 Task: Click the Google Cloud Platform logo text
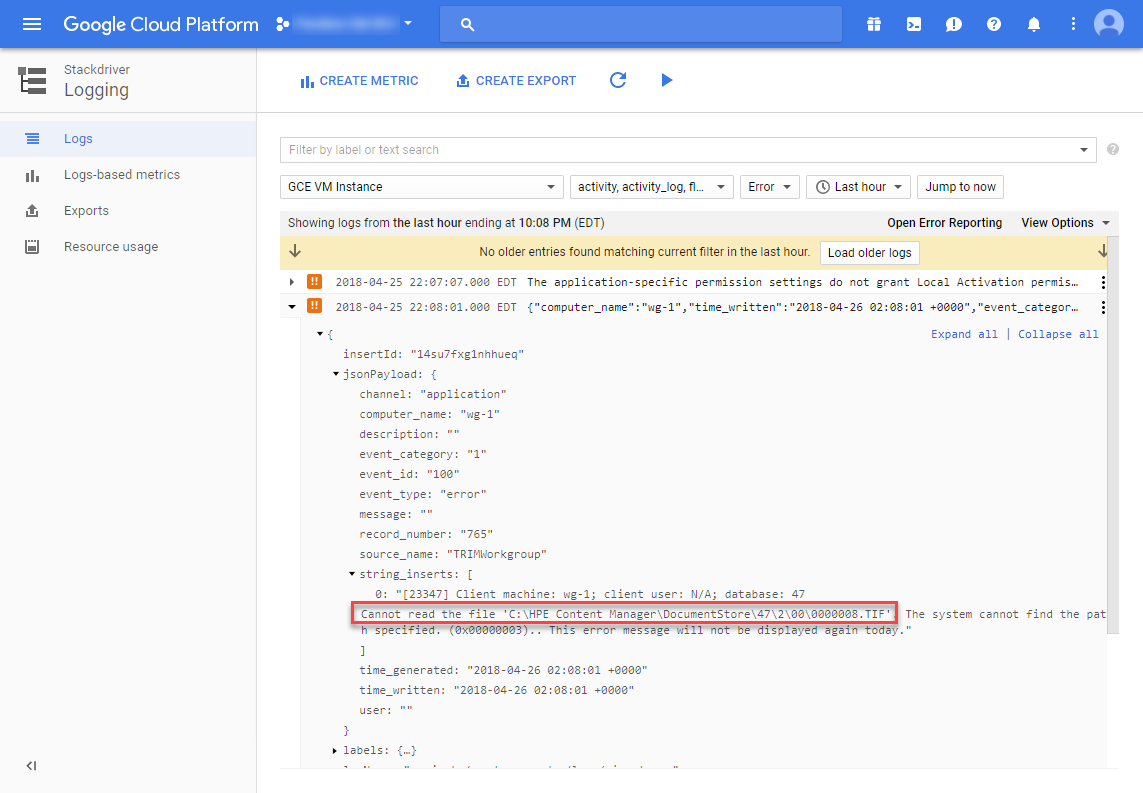pos(161,24)
